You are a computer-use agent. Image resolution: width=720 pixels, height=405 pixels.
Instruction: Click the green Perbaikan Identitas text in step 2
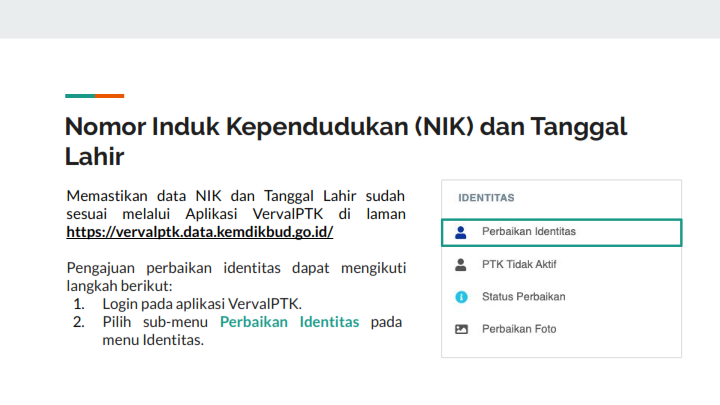coord(289,322)
